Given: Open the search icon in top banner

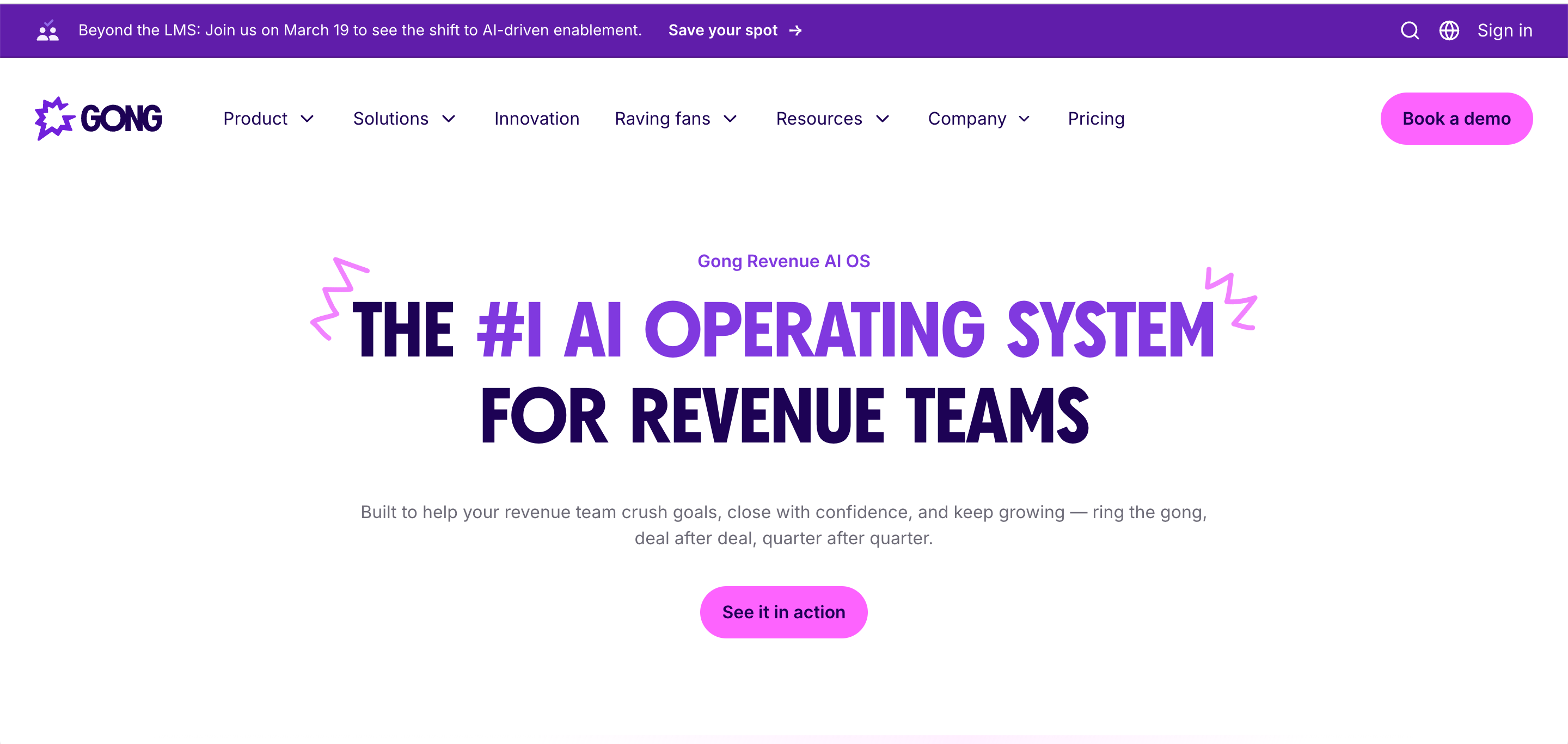Looking at the screenshot, I should tap(1409, 30).
